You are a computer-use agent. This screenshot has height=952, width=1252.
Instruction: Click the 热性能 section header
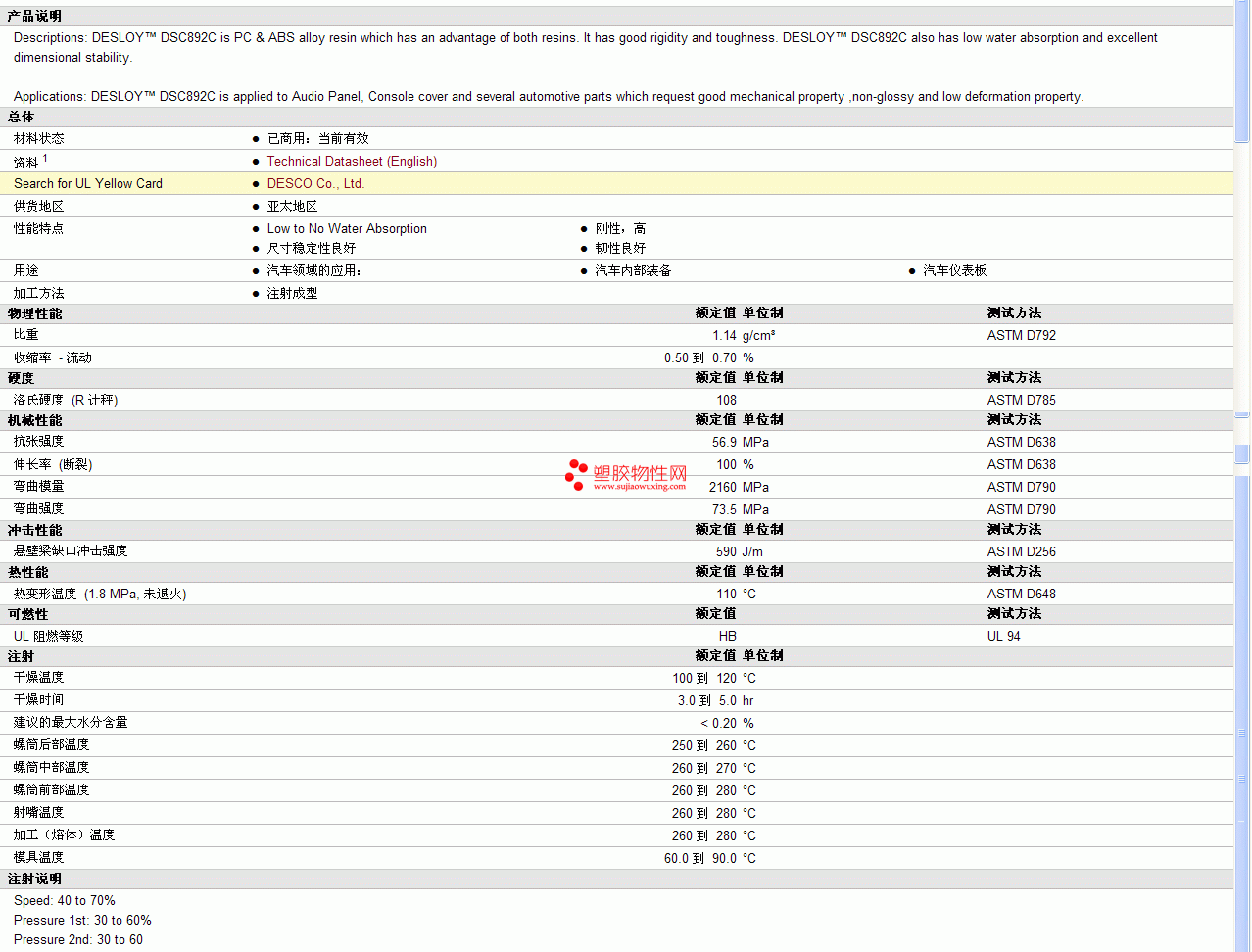point(28,573)
